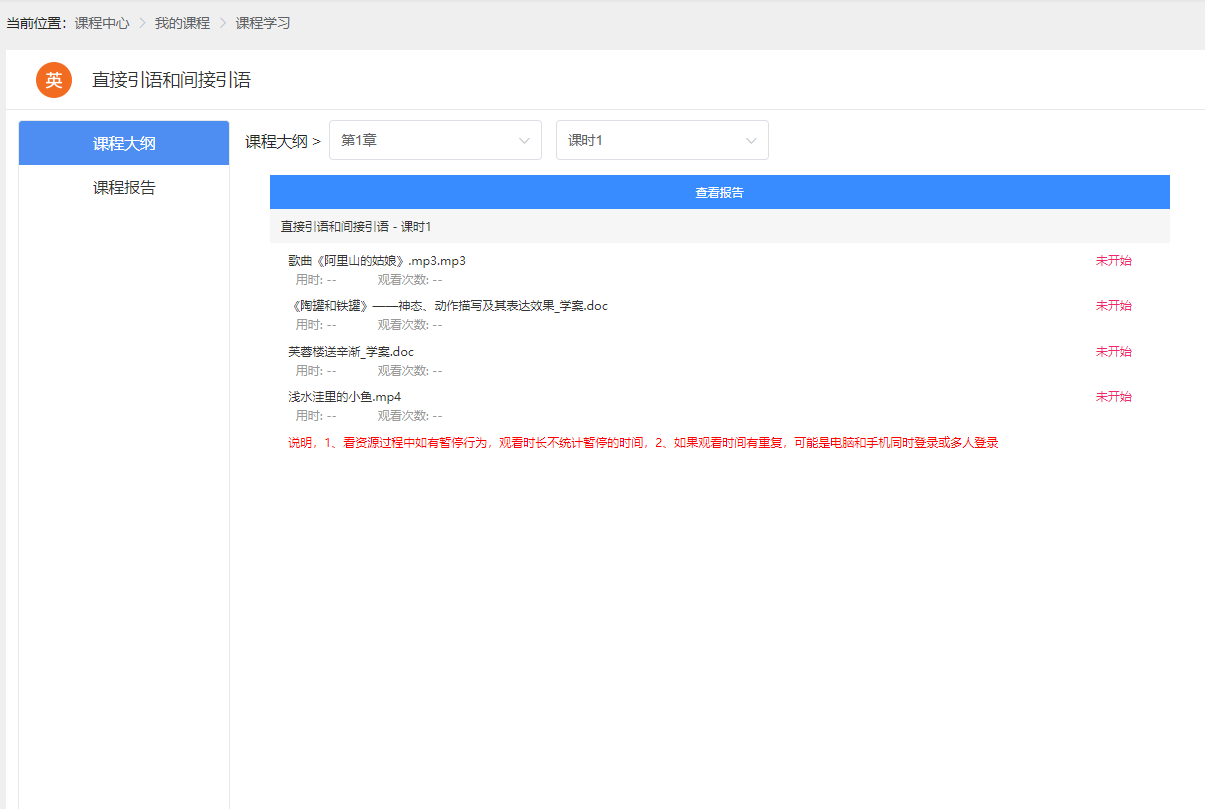Click the chevron arrow in 第1章 selector
The image size is (1205, 809).
tap(524, 141)
